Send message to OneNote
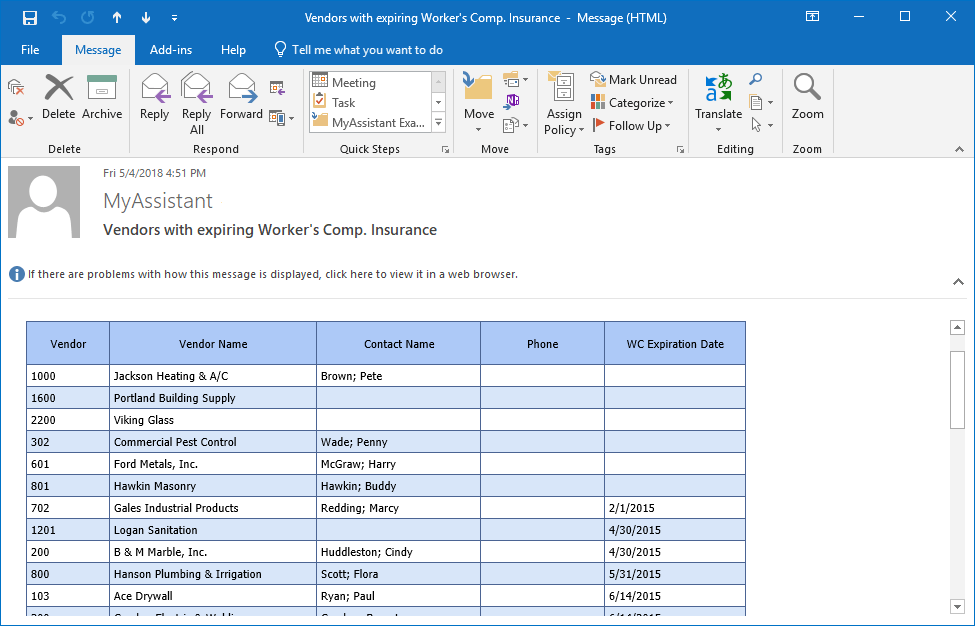 pos(512,101)
